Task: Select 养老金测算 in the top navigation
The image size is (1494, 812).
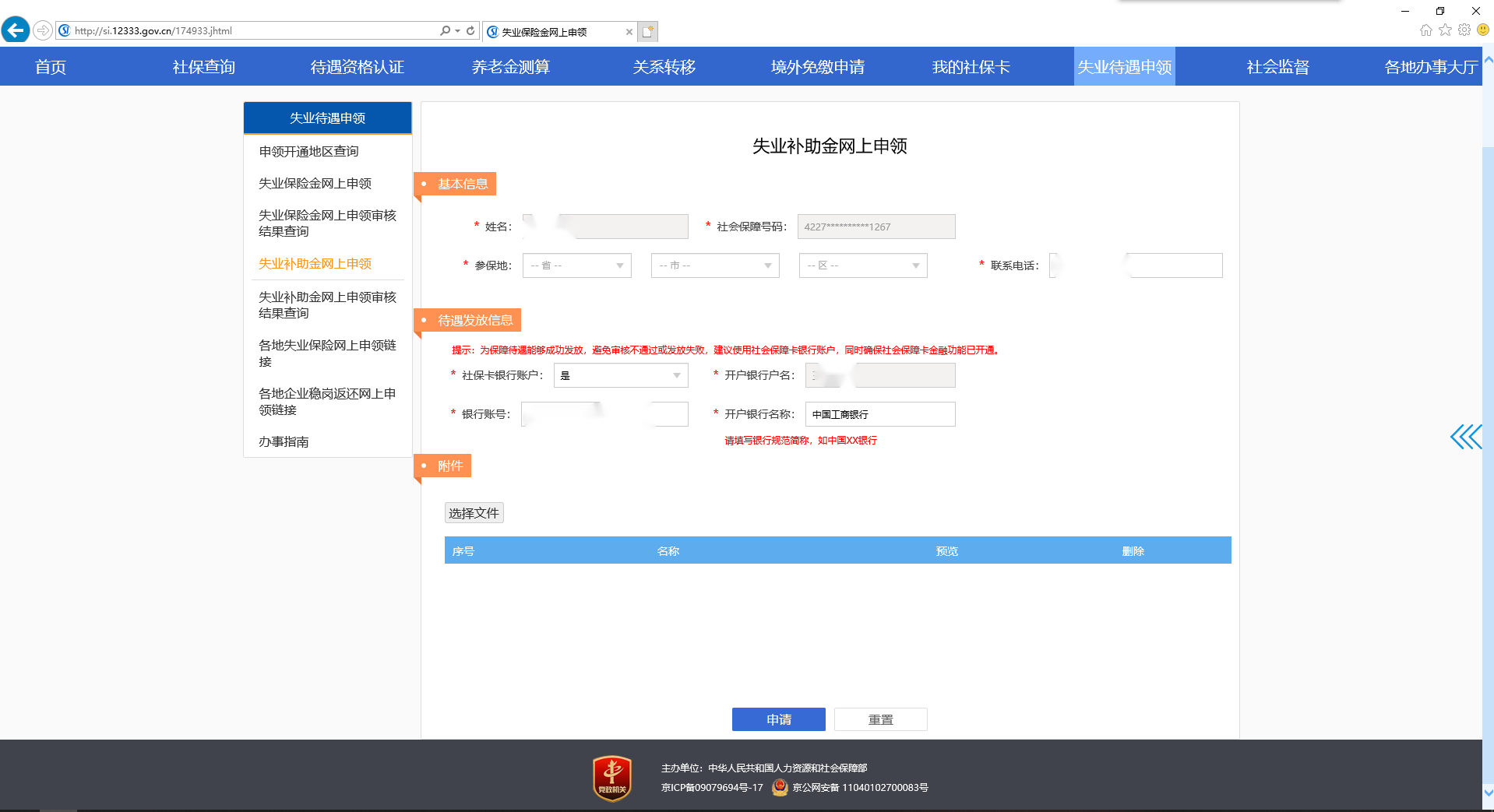Action: coord(510,67)
